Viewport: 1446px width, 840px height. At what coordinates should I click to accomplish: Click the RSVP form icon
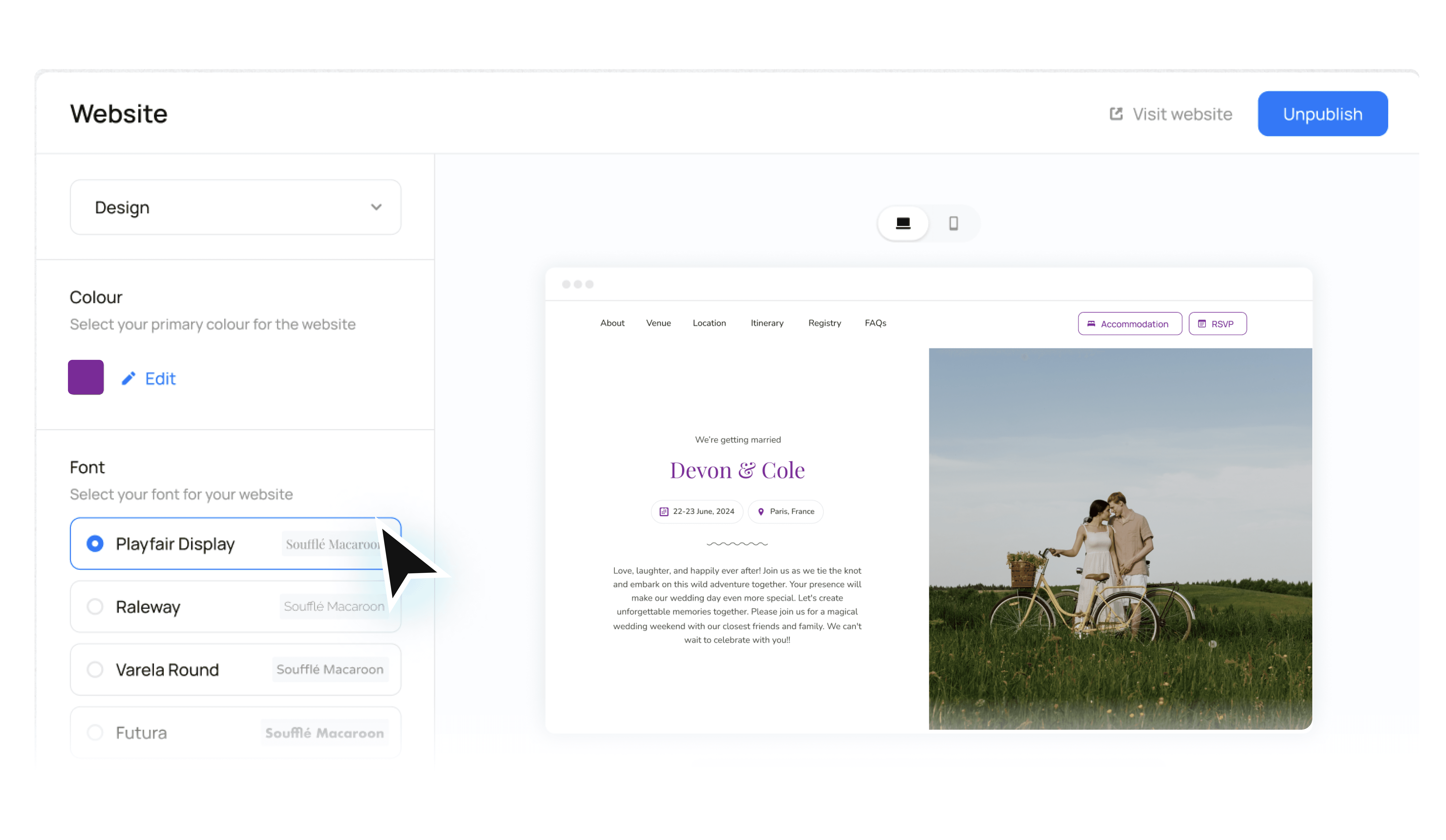(1202, 324)
